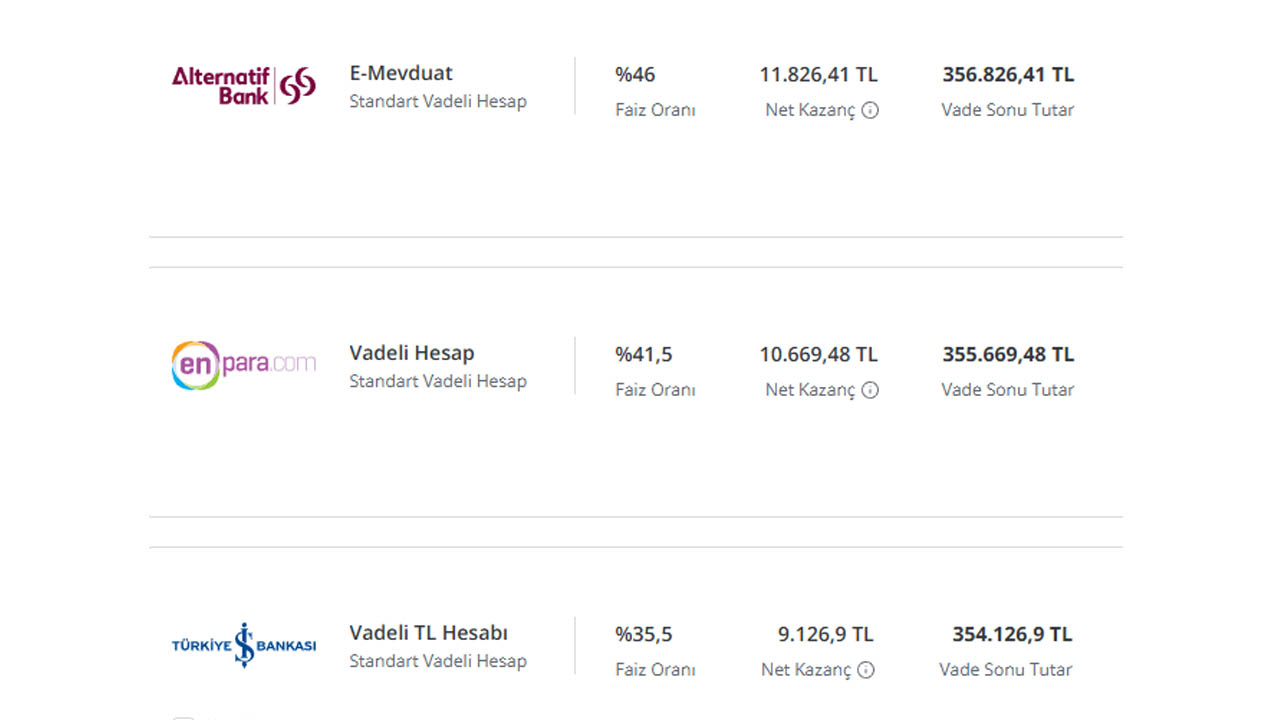Click the enpara.com logo
The image size is (1280, 720).
(x=244, y=365)
